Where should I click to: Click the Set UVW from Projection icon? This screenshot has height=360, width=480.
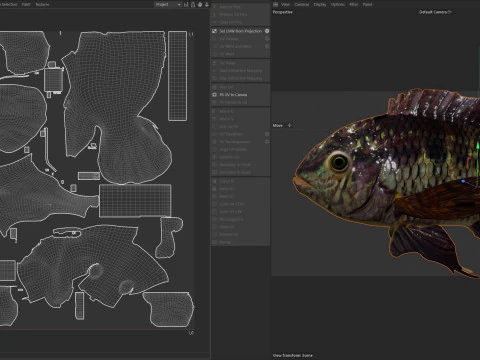point(214,31)
